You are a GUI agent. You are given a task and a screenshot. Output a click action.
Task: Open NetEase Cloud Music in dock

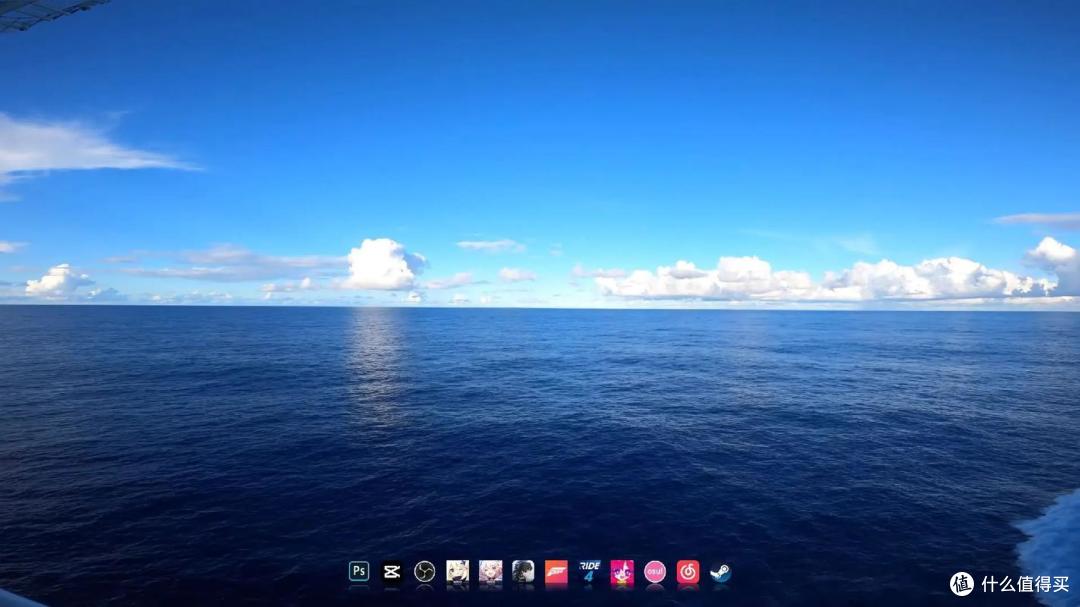point(687,571)
